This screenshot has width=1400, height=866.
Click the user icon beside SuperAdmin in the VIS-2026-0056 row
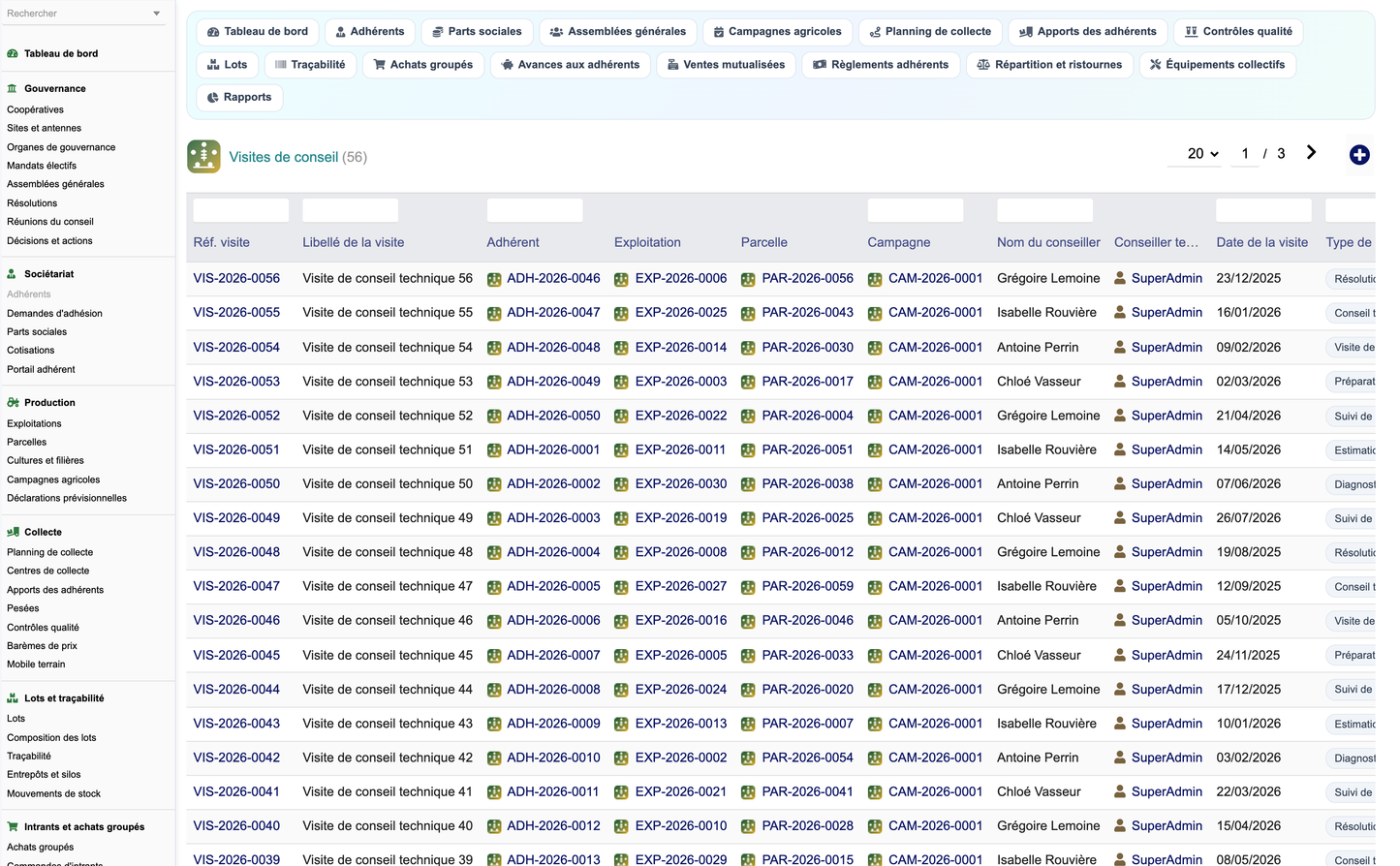point(1120,278)
